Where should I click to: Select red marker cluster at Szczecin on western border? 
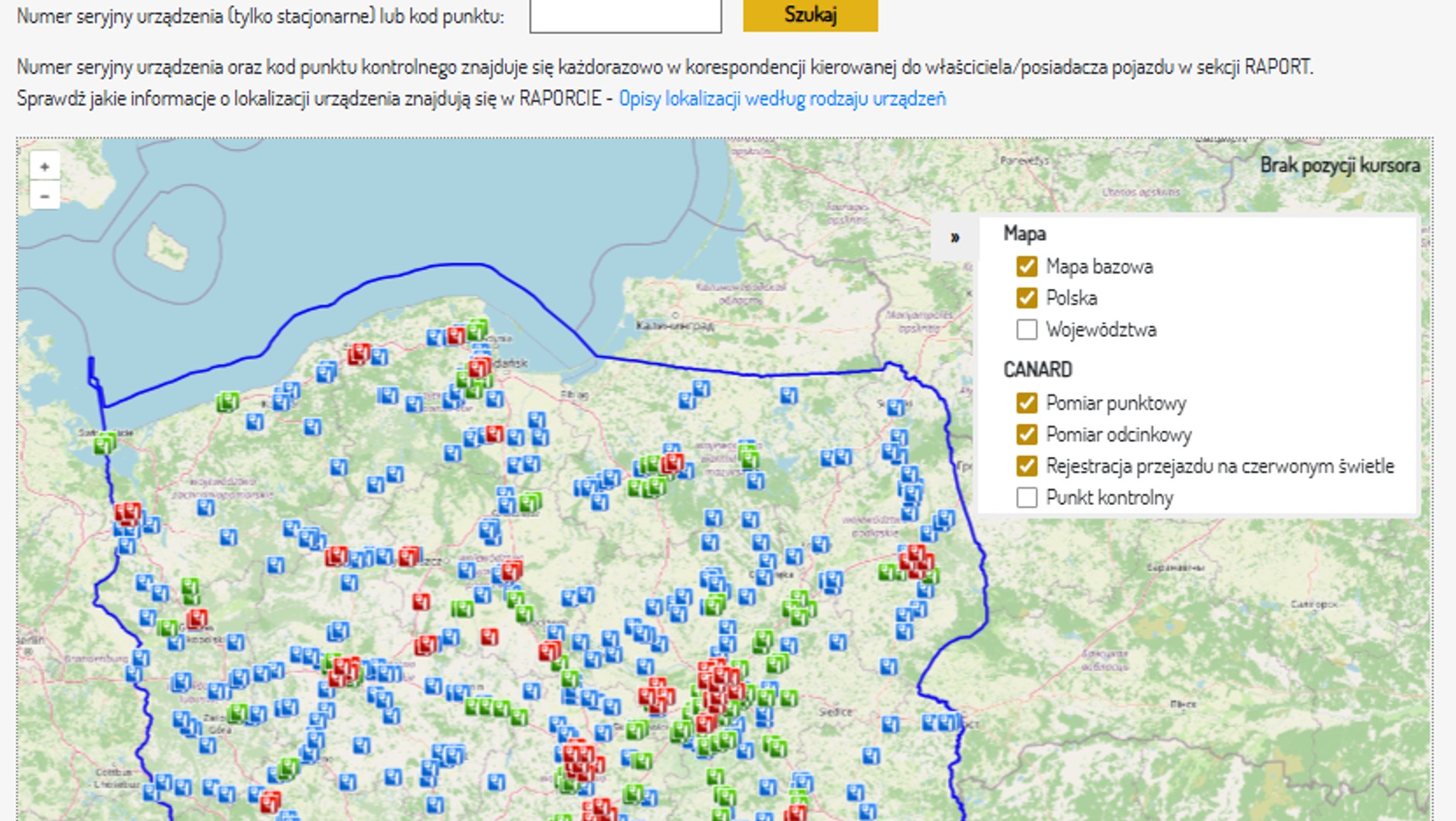click(128, 513)
